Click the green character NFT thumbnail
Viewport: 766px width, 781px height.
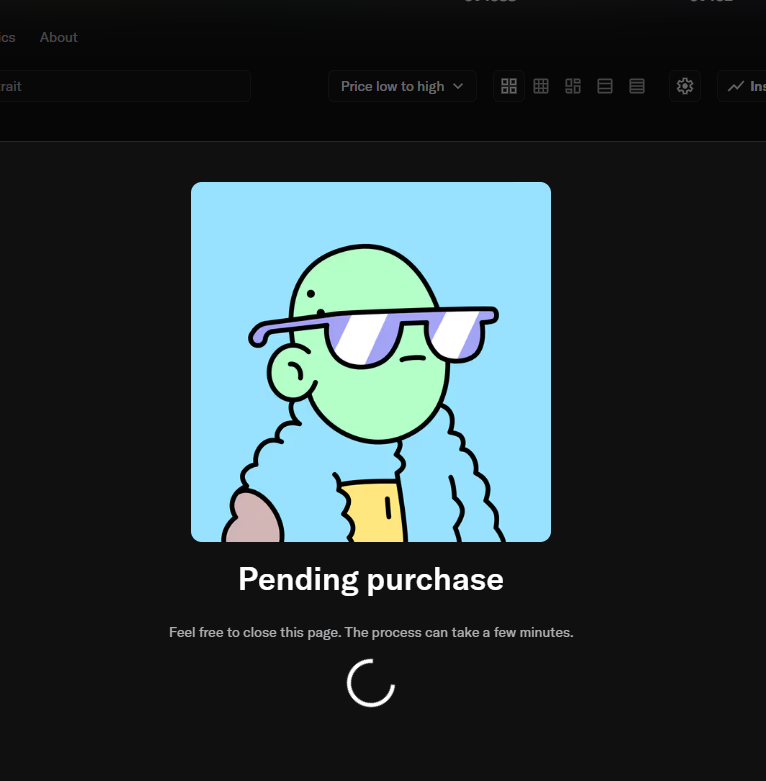(371, 362)
